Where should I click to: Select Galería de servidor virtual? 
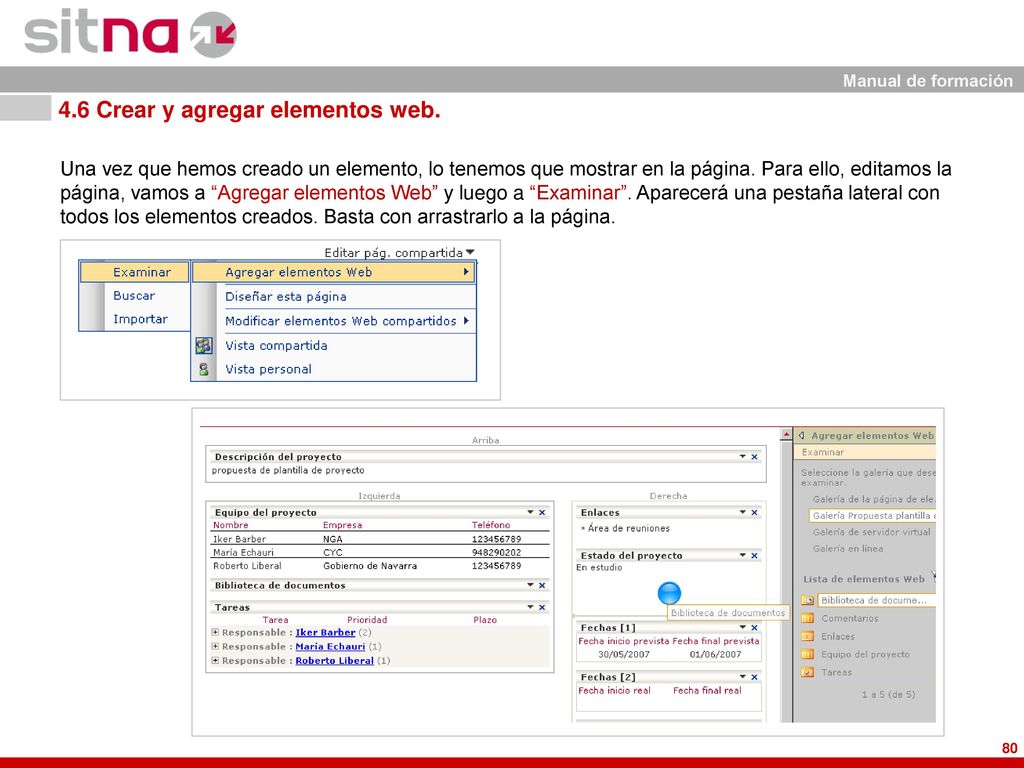coord(871,532)
